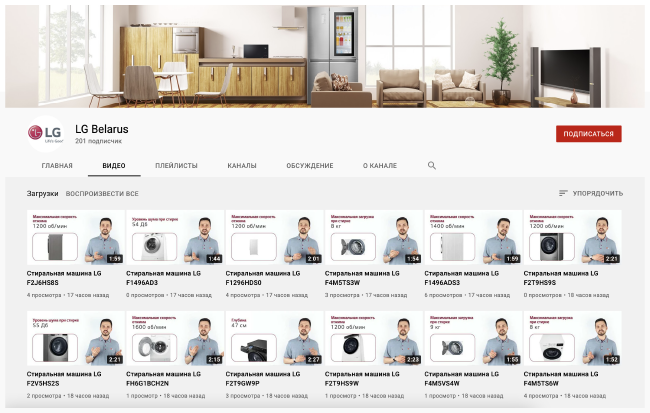Image resolution: width=650 pixels, height=413 pixels.
Task: Open the F4M5TS3W video thumbnail
Action: tap(374, 237)
